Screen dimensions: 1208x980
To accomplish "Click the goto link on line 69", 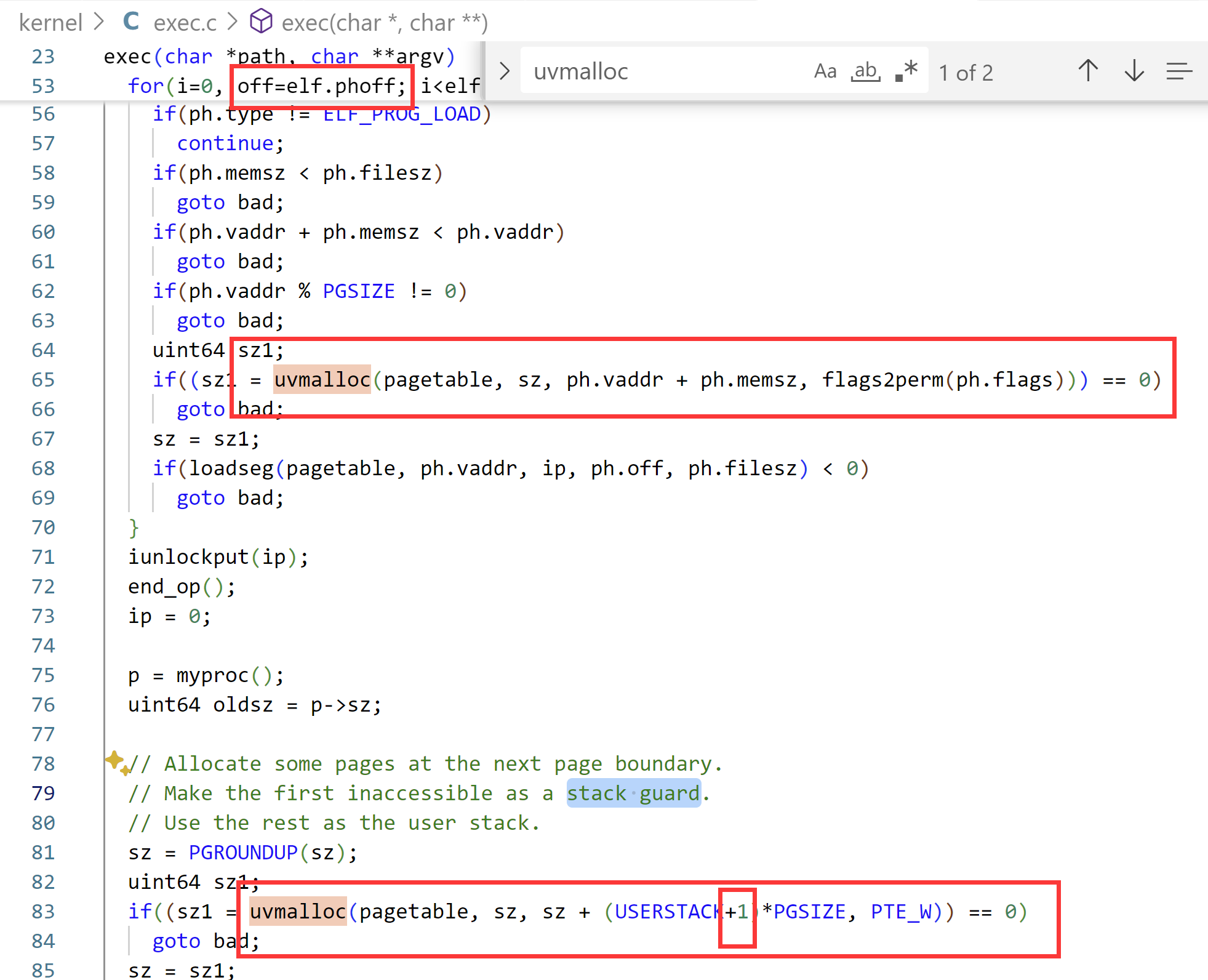I will (200, 497).
